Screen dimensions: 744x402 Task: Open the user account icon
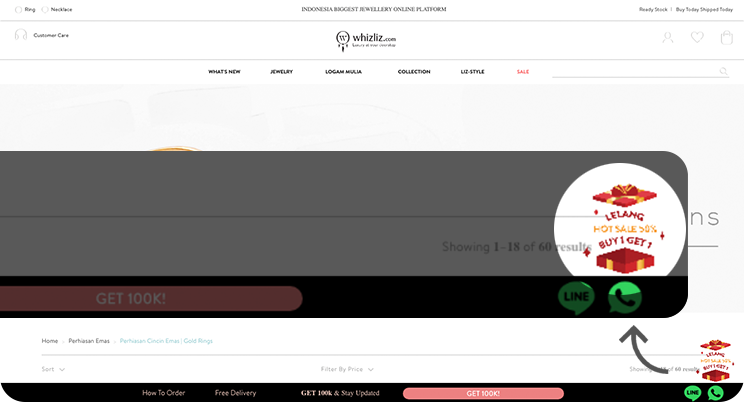tap(668, 38)
